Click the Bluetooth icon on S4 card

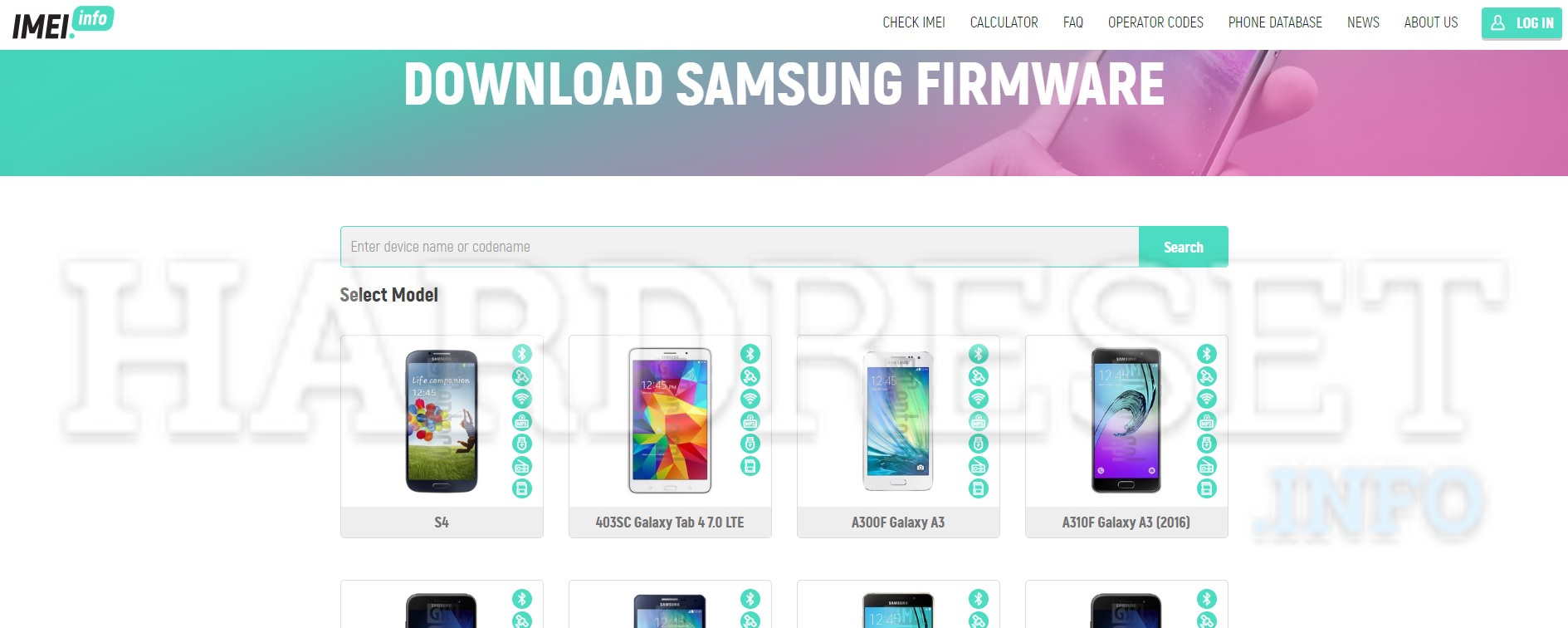click(522, 354)
